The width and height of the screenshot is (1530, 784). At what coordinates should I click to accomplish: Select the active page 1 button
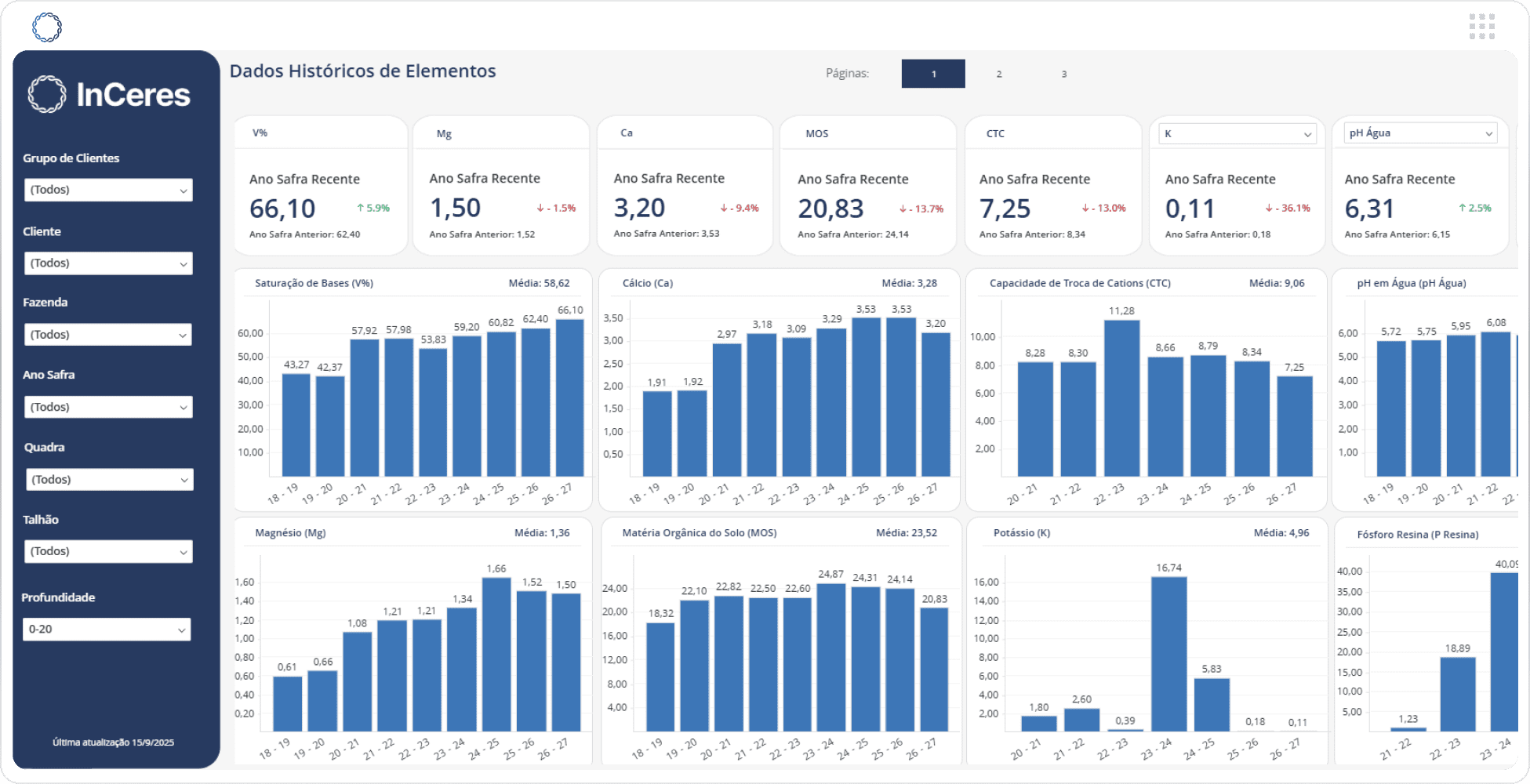coord(933,74)
